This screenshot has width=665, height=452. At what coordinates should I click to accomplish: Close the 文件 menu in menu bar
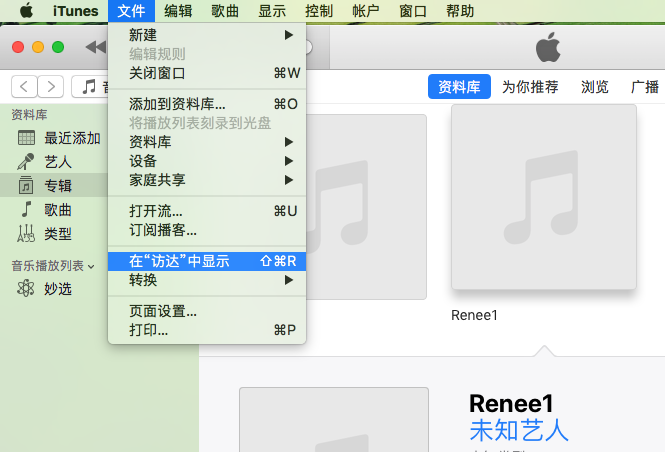click(x=131, y=11)
